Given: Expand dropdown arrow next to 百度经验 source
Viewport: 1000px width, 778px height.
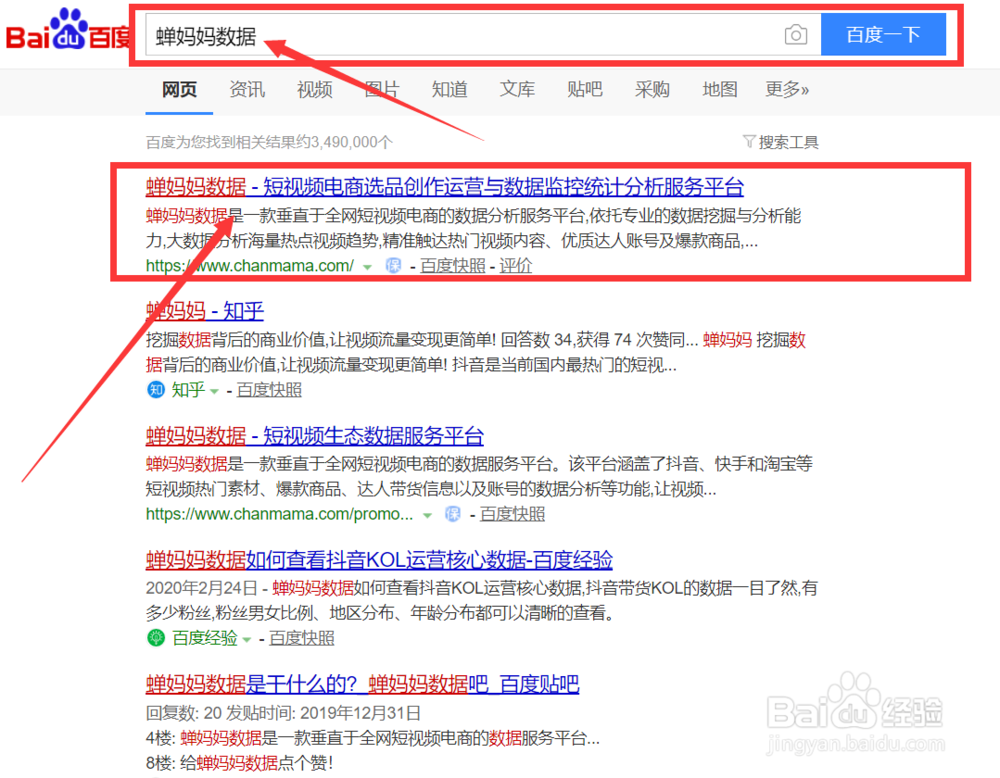Looking at the screenshot, I should pyautogui.click(x=247, y=640).
